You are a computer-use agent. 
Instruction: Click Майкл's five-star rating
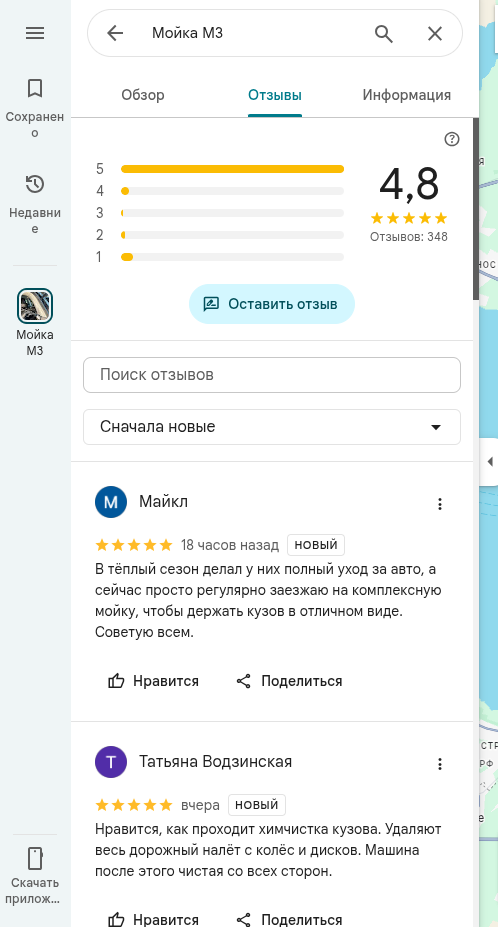click(134, 544)
